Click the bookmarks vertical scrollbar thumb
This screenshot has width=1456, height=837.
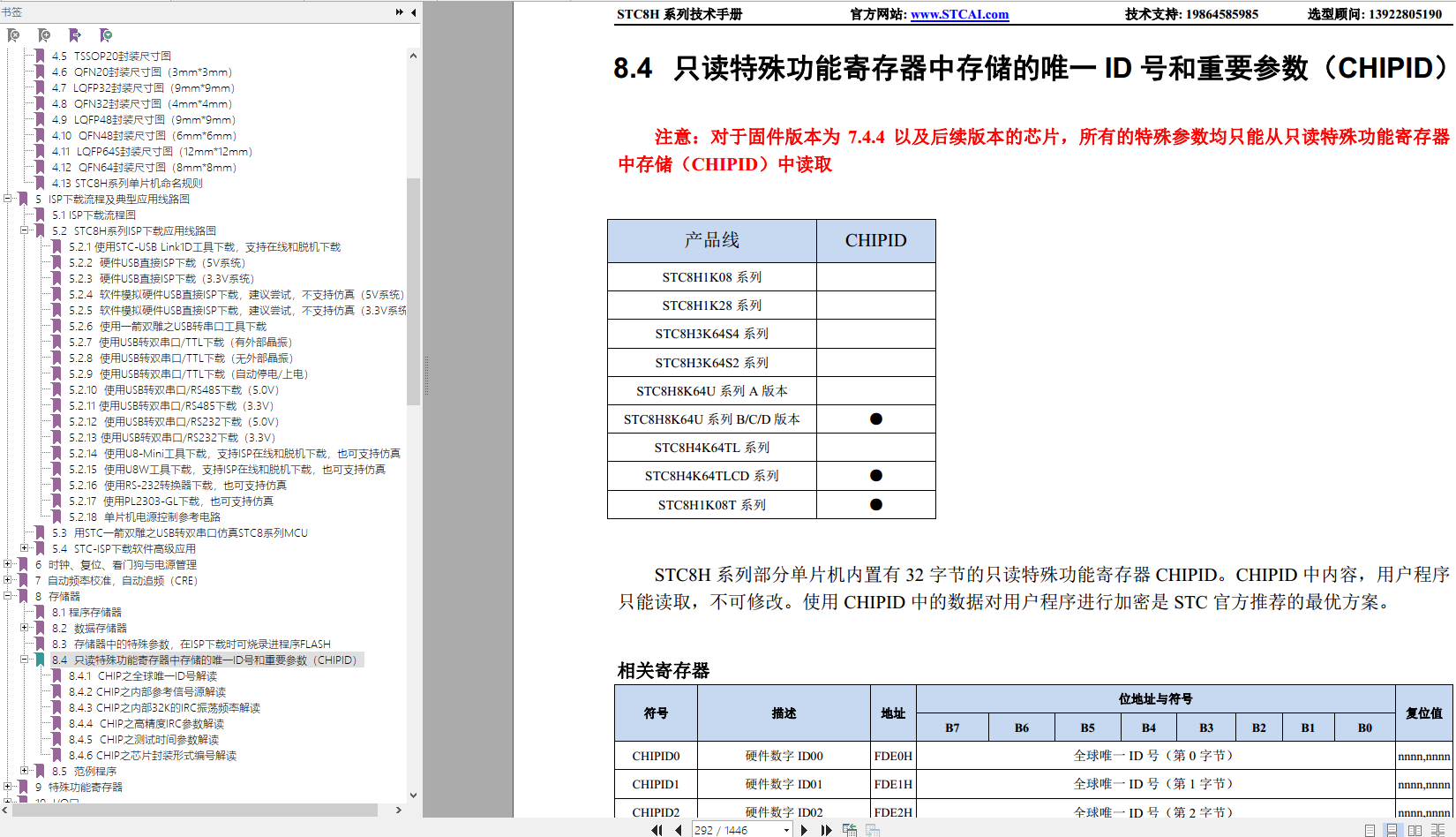[413, 291]
